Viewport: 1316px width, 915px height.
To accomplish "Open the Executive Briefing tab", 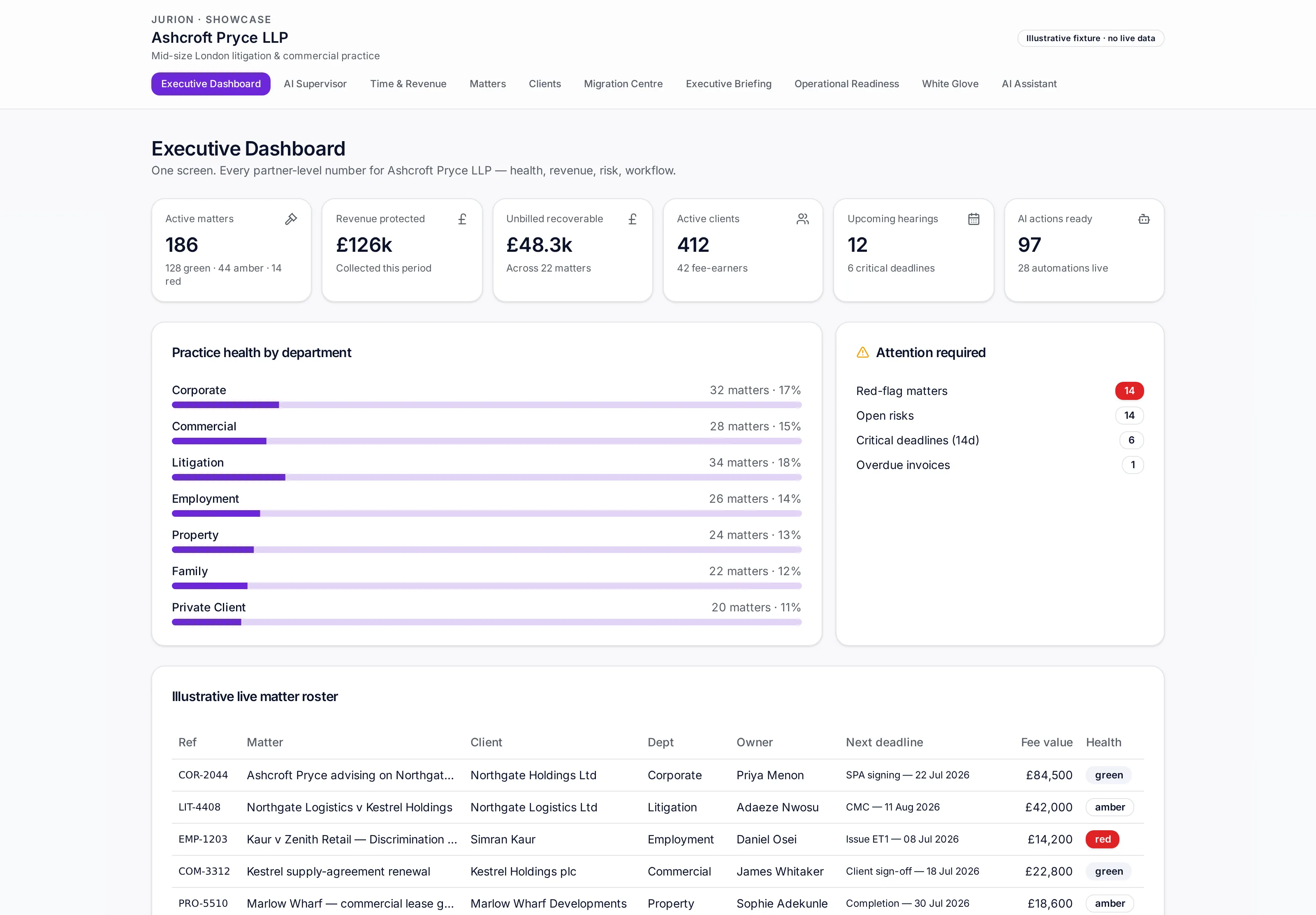I will pos(729,84).
